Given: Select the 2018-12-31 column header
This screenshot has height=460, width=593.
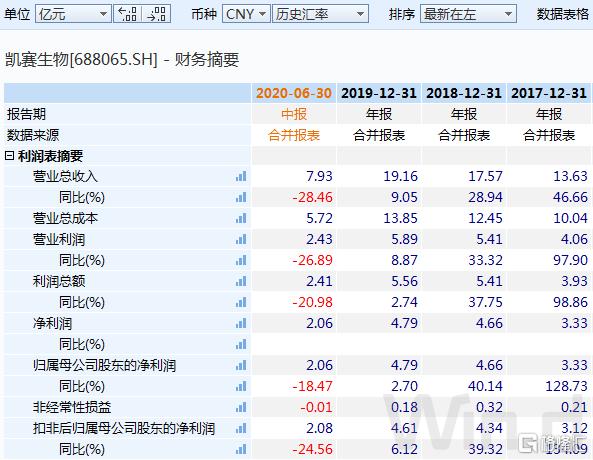Looking at the screenshot, I should 464,93.
